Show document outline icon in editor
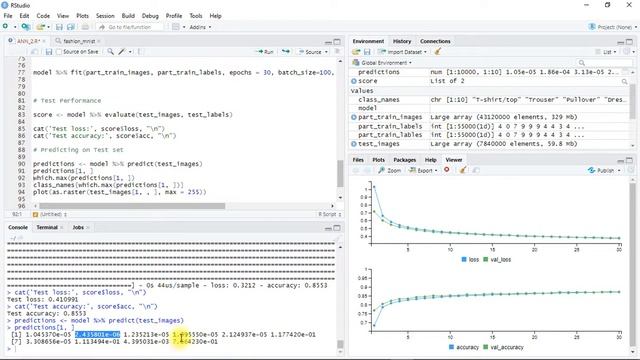This screenshot has height=360, width=640. pos(337,51)
